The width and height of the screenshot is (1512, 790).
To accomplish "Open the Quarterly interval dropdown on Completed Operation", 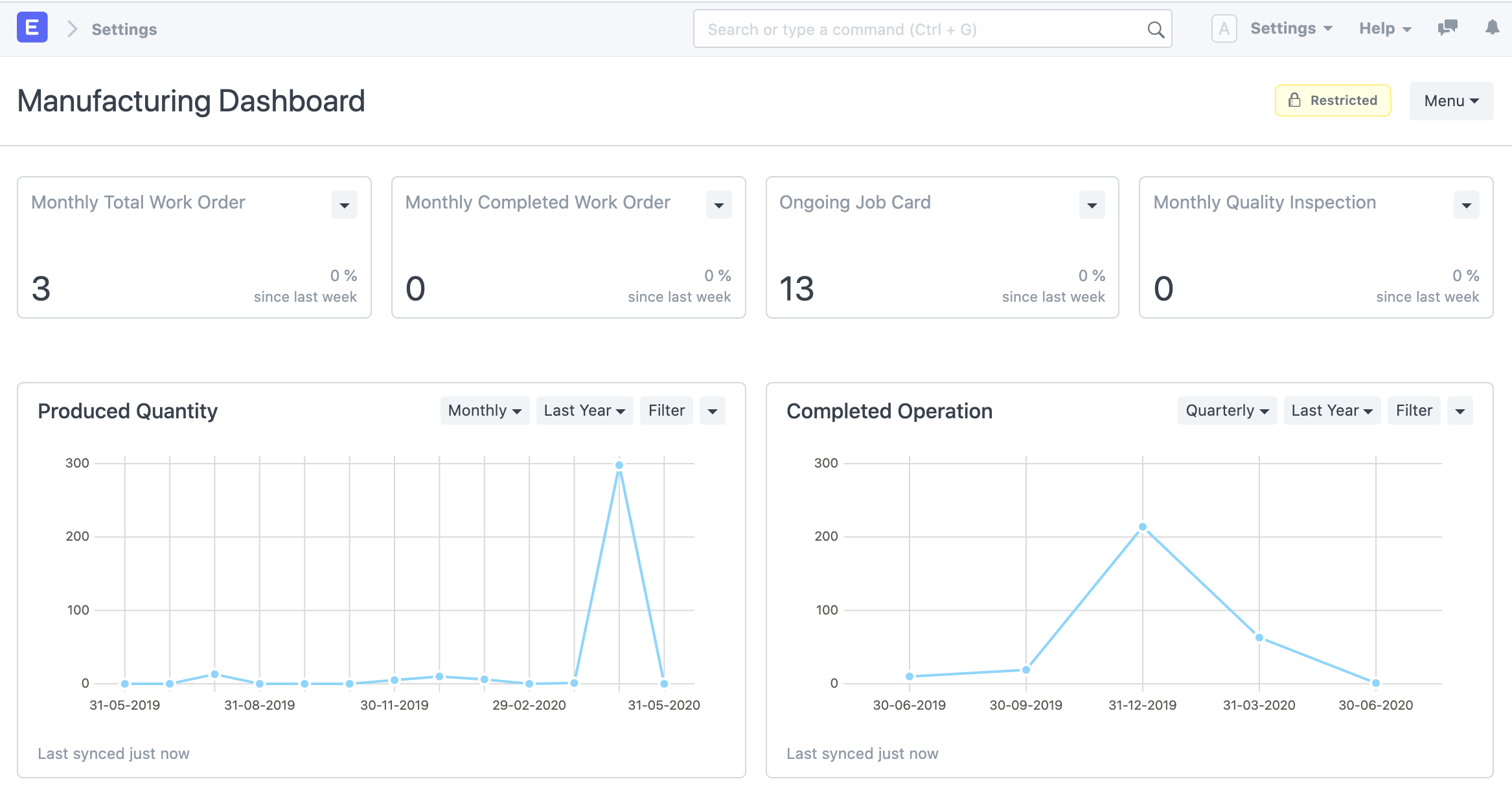I will point(1226,410).
